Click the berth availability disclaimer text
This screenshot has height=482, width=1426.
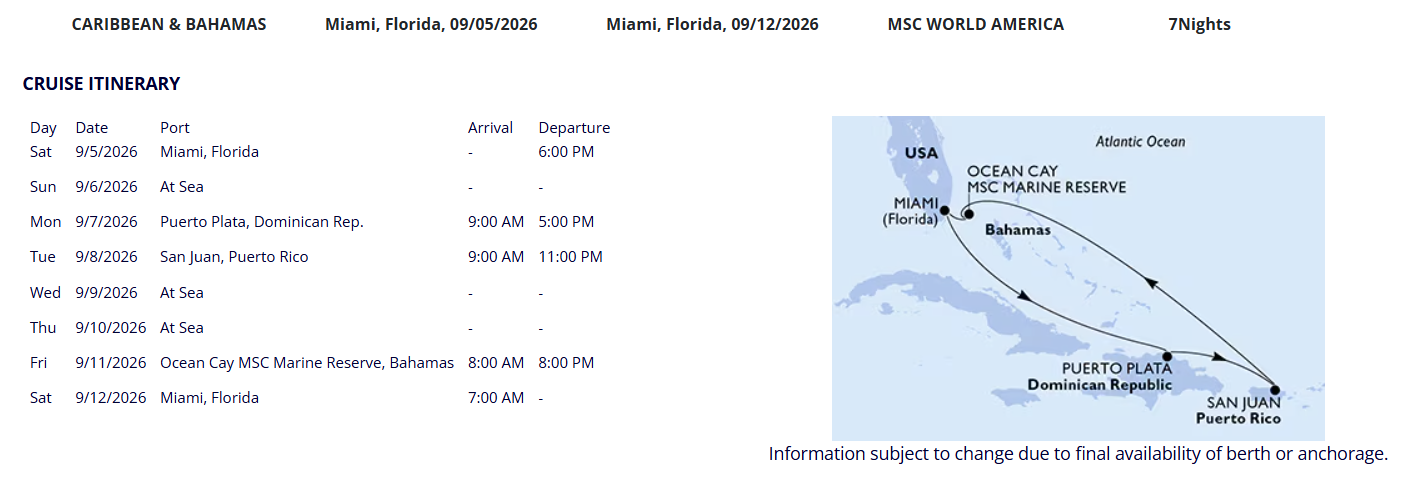pos(1078,454)
